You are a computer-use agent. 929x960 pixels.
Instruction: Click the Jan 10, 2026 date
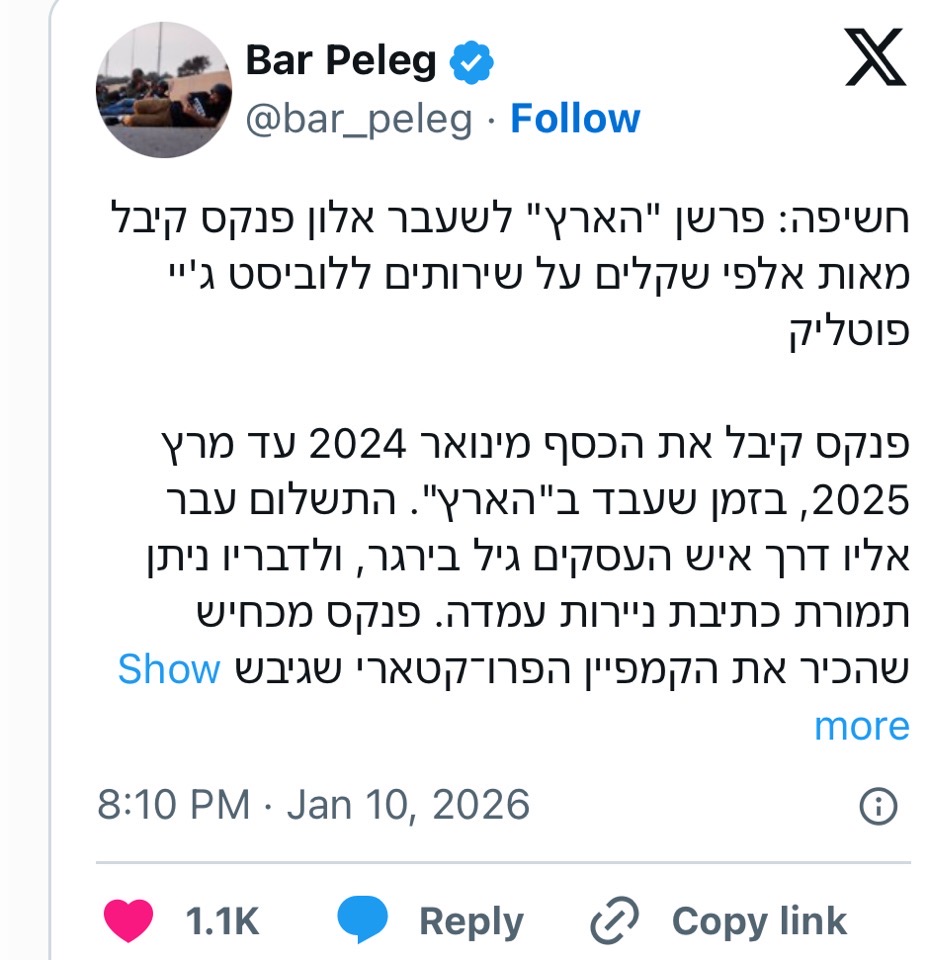(x=408, y=805)
